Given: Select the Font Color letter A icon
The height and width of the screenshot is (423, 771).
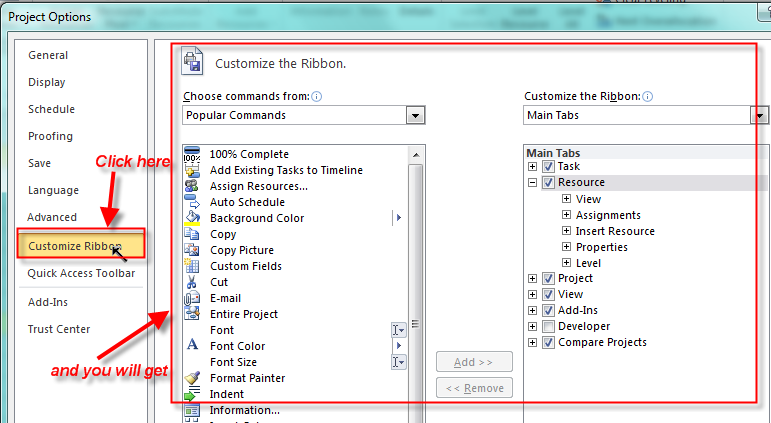Looking at the screenshot, I should [x=192, y=346].
